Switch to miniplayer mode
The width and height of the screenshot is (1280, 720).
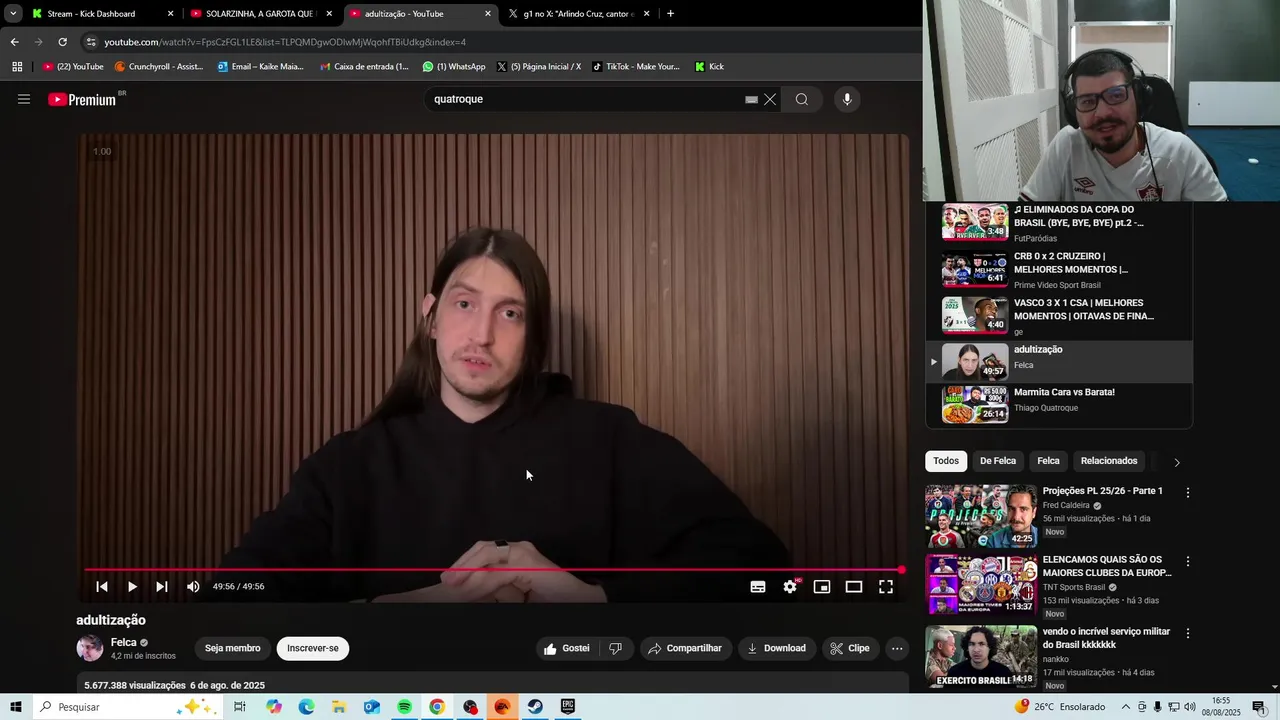tap(822, 587)
